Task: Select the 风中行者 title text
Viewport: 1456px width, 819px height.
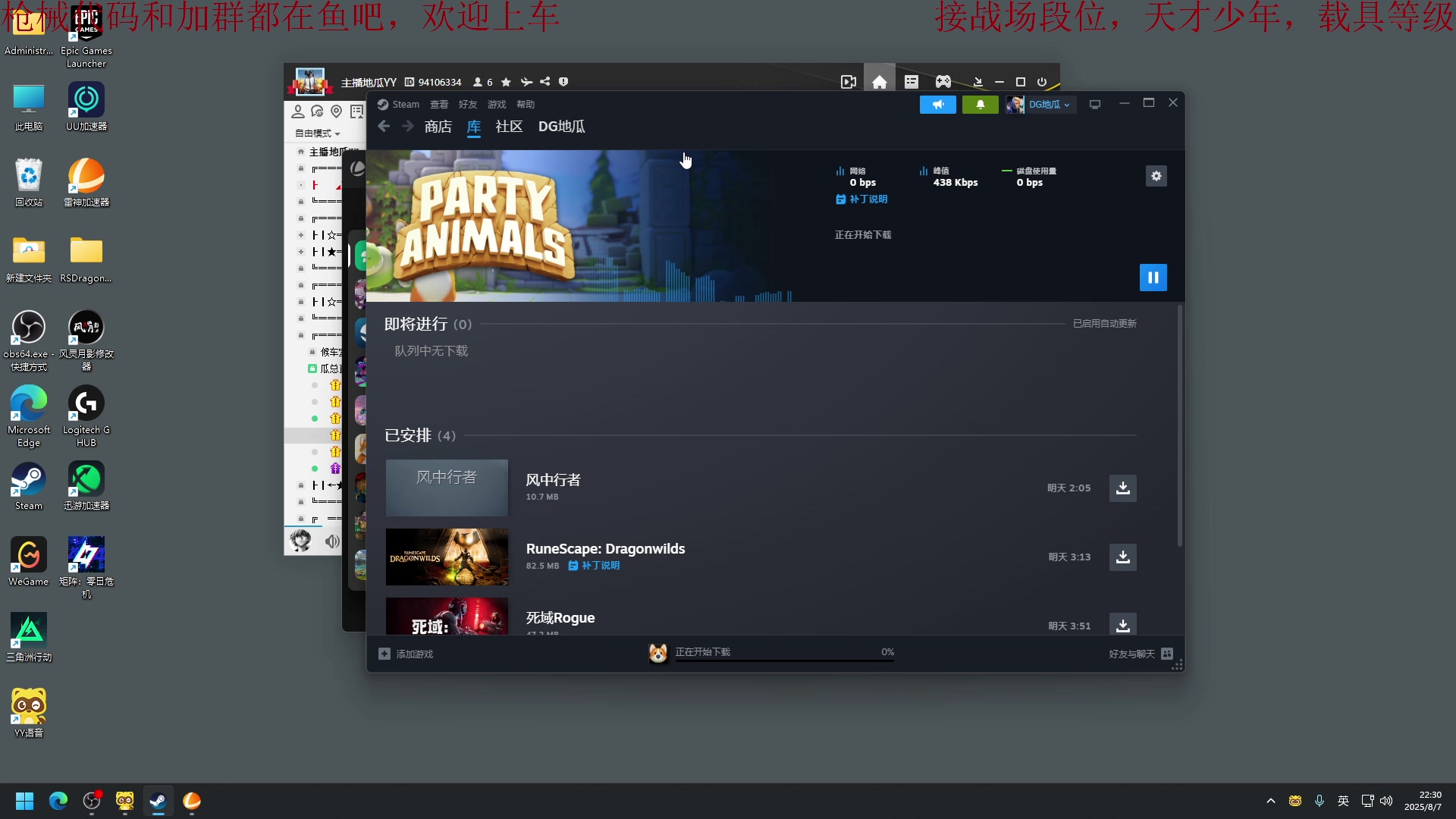Action: point(554,480)
